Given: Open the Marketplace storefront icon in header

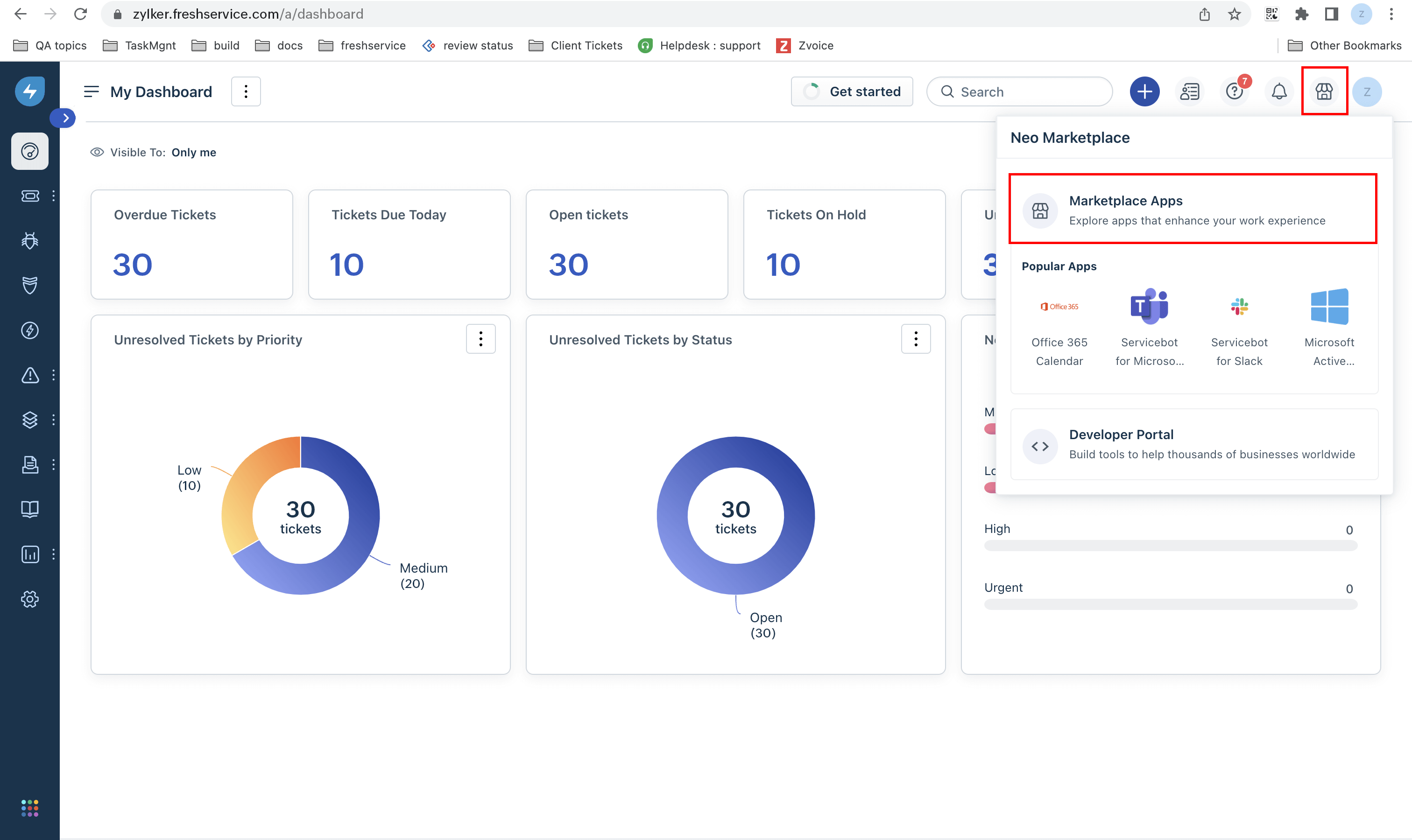Looking at the screenshot, I should click(1323, 91).
